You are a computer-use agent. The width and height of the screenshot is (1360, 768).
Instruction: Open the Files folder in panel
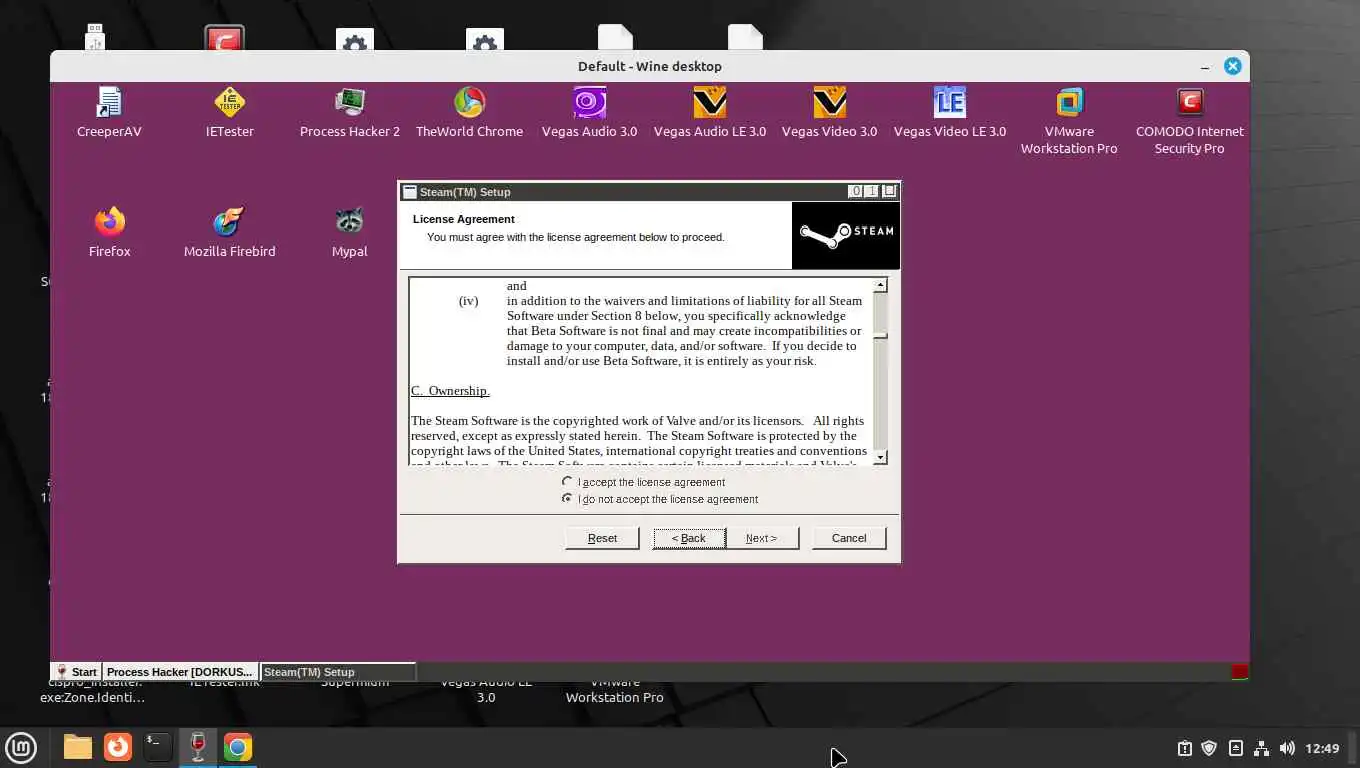(x=77, y=747)
